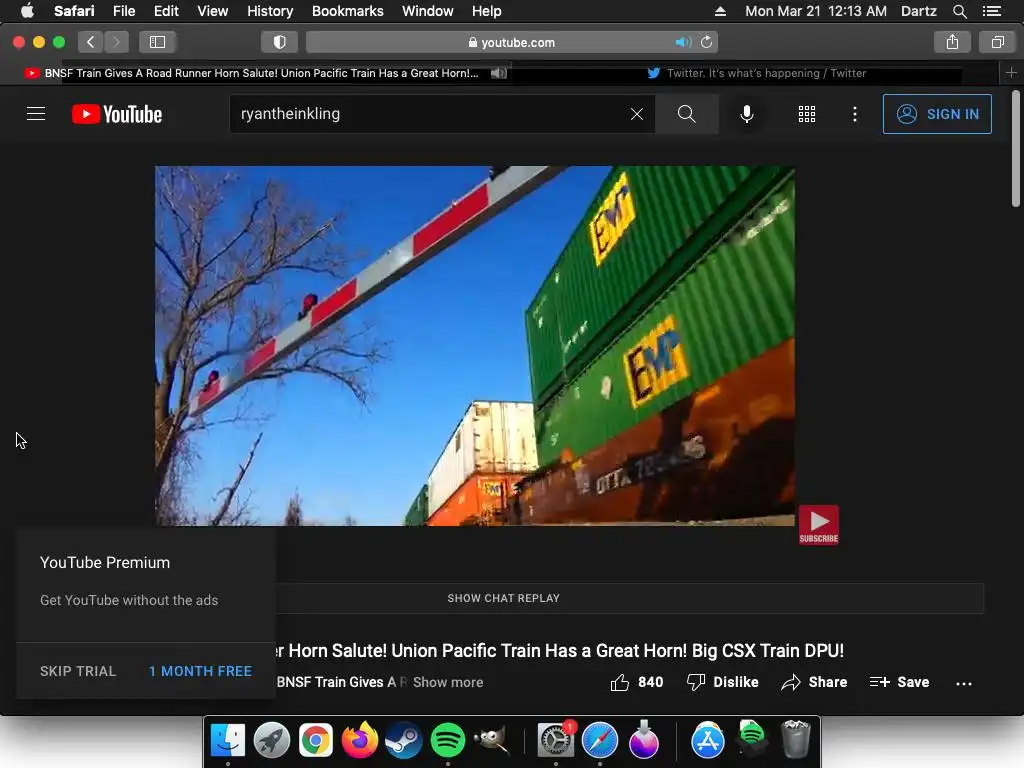Image resolution: width=1024 pixels, height=768 pixels.
Task: Click the train video player frame
Action: pos(475,345)
